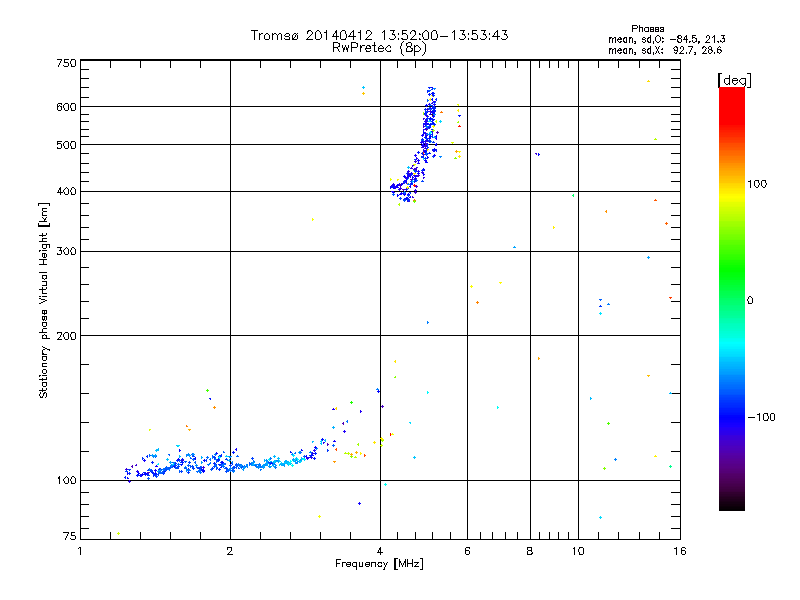Click the '6' x-axis tick label
This screenshot has height=600, width=800.
(467, 551)
